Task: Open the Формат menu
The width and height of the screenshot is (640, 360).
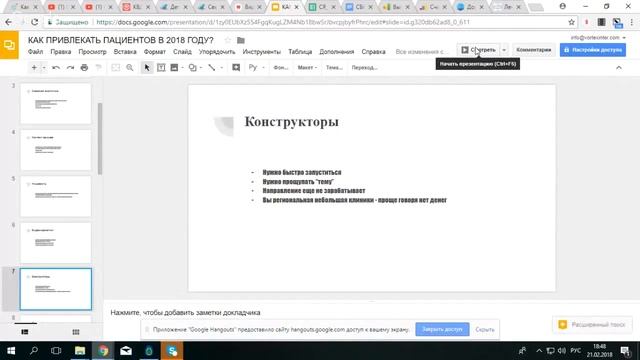Action: (x=155, y=52)
